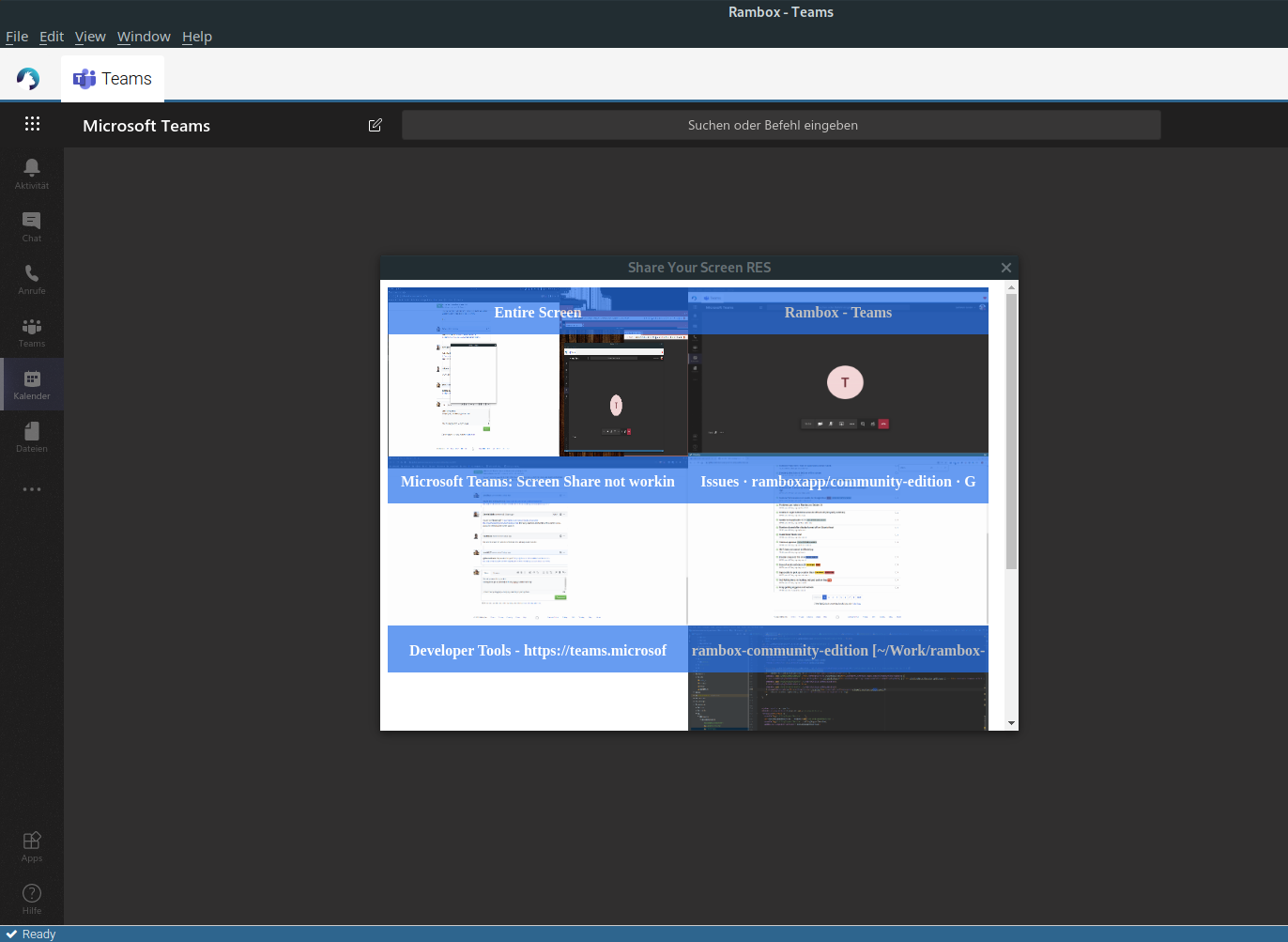The image size is (1288, 942).
Task: Focus the Suchen oder Befehl eingeben field
Action: click(x=781, y=125)
